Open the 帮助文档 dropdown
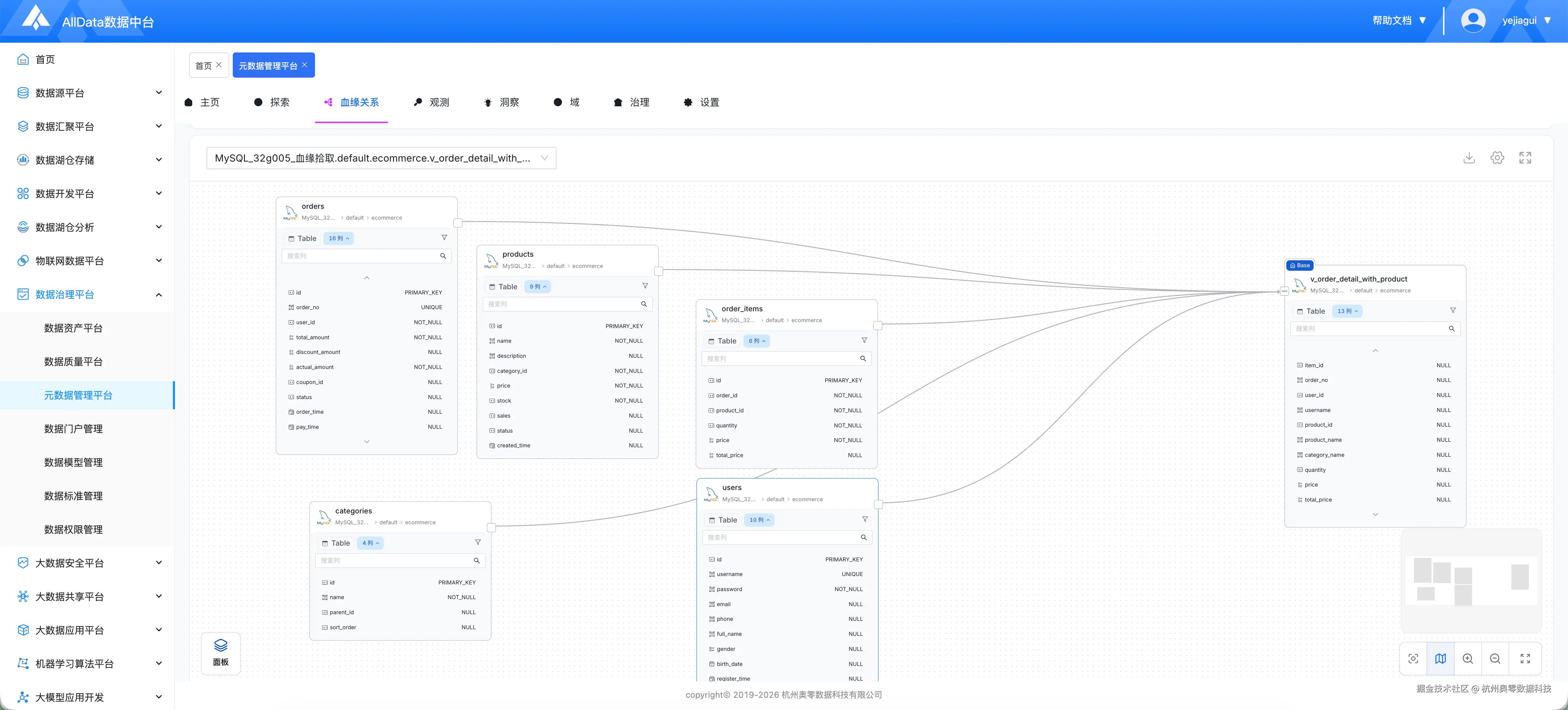1568x710 pixels. coord(1399,21)
